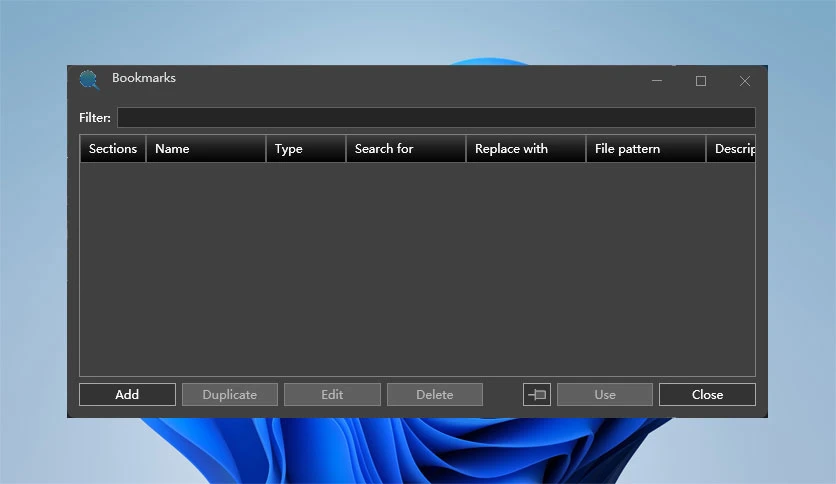Image resolution: width=836 pixels, height=484 pixels.
Task: Maximize the Bookmarks window
Action: click(x=701, y=81)
